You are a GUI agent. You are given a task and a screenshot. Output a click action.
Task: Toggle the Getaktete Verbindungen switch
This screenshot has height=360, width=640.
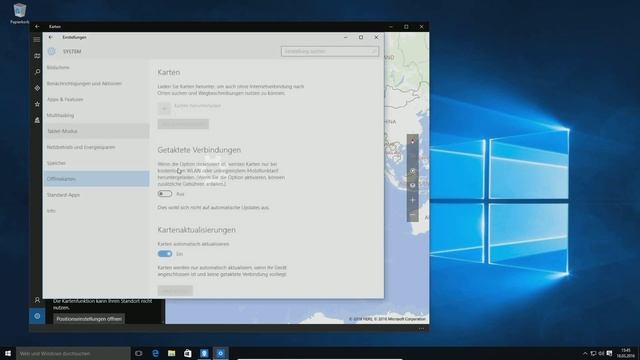click(x=165, y=194)
